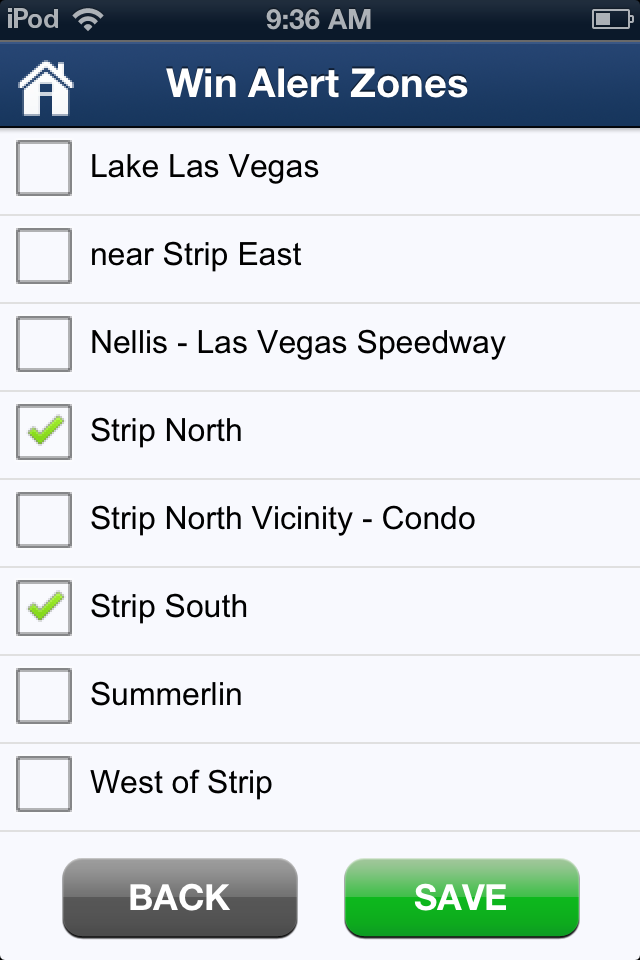The image size is (640, 960).
Task: Tap the Lake Las Vegas label text
Action: 204,166
